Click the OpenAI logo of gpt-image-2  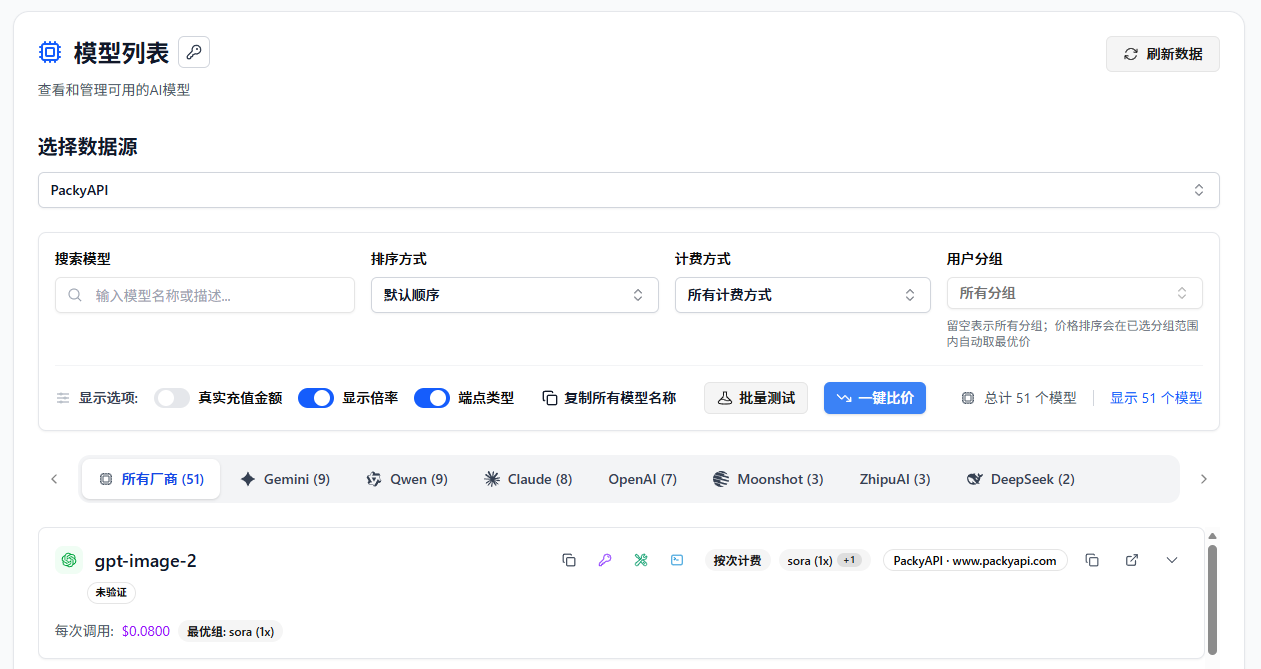(69, 560)
